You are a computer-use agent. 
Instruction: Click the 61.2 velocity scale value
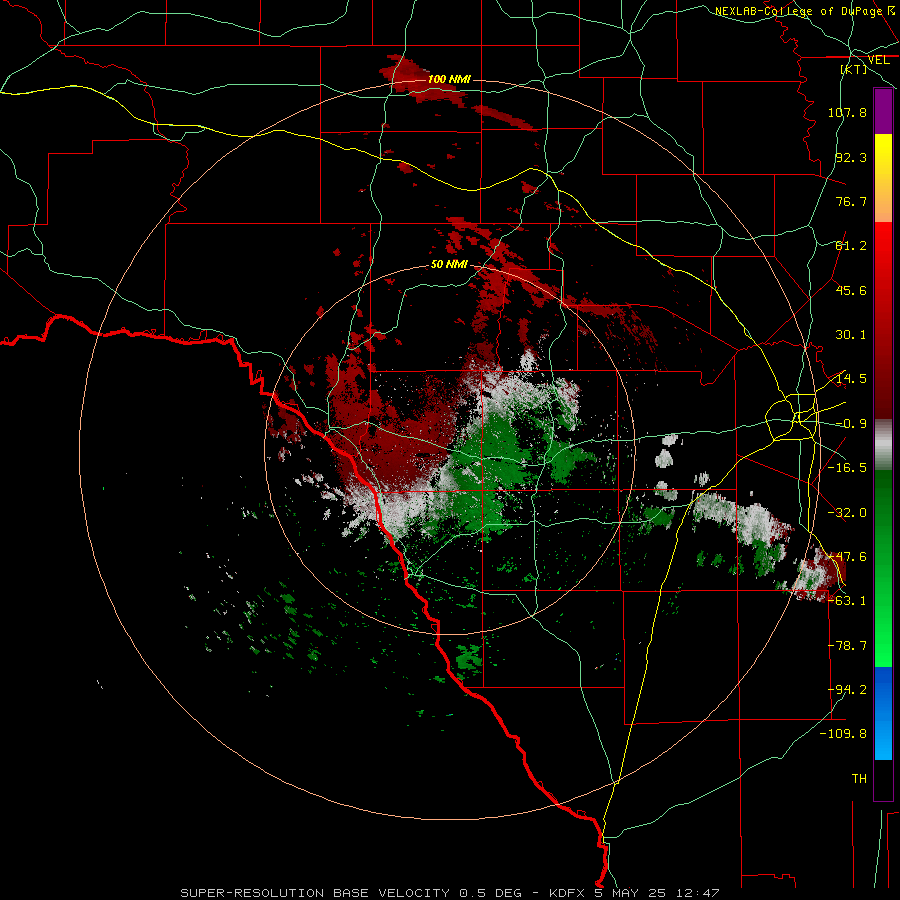851,246
